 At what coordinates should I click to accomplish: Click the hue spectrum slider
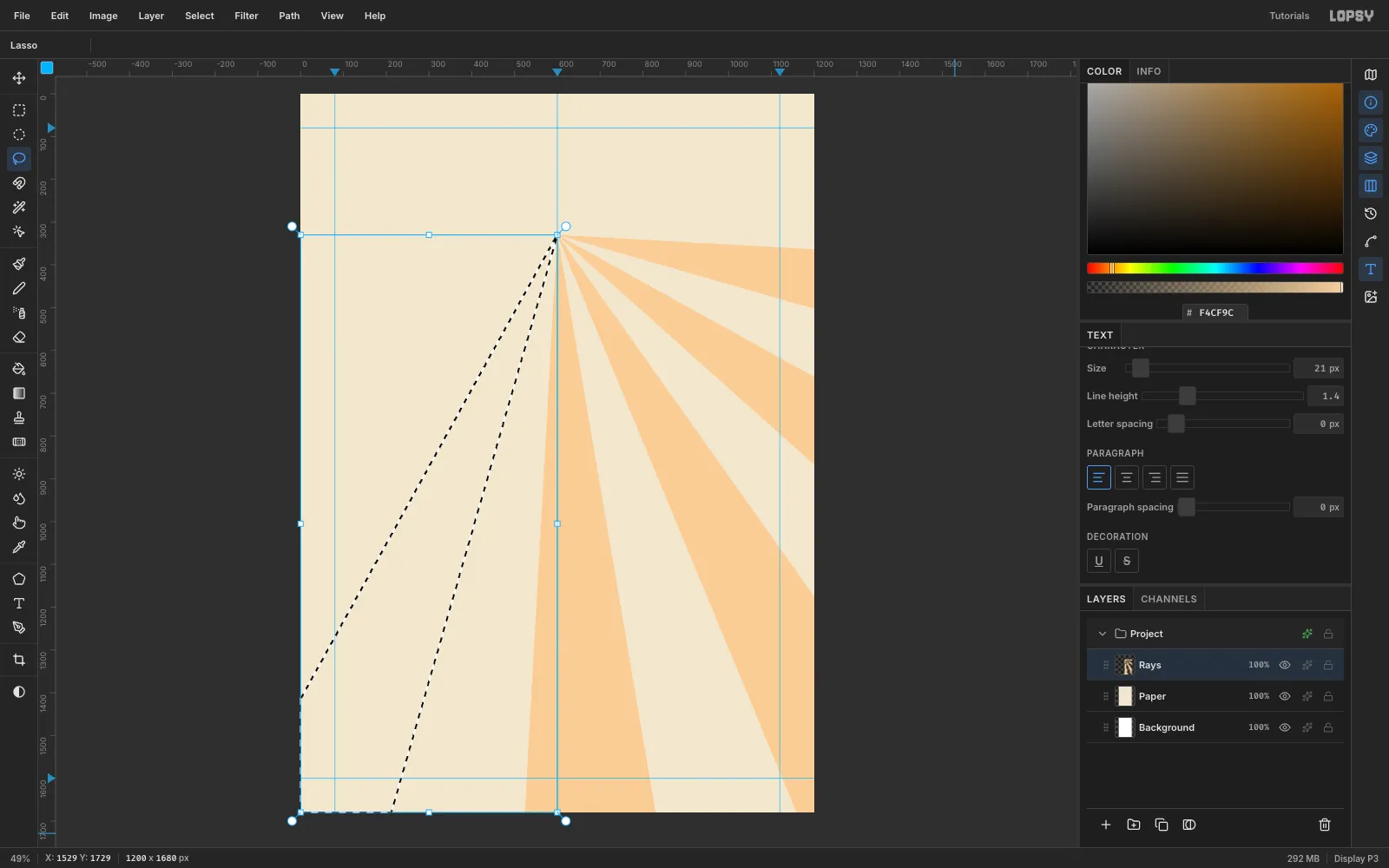click(x=1215, y=268)
